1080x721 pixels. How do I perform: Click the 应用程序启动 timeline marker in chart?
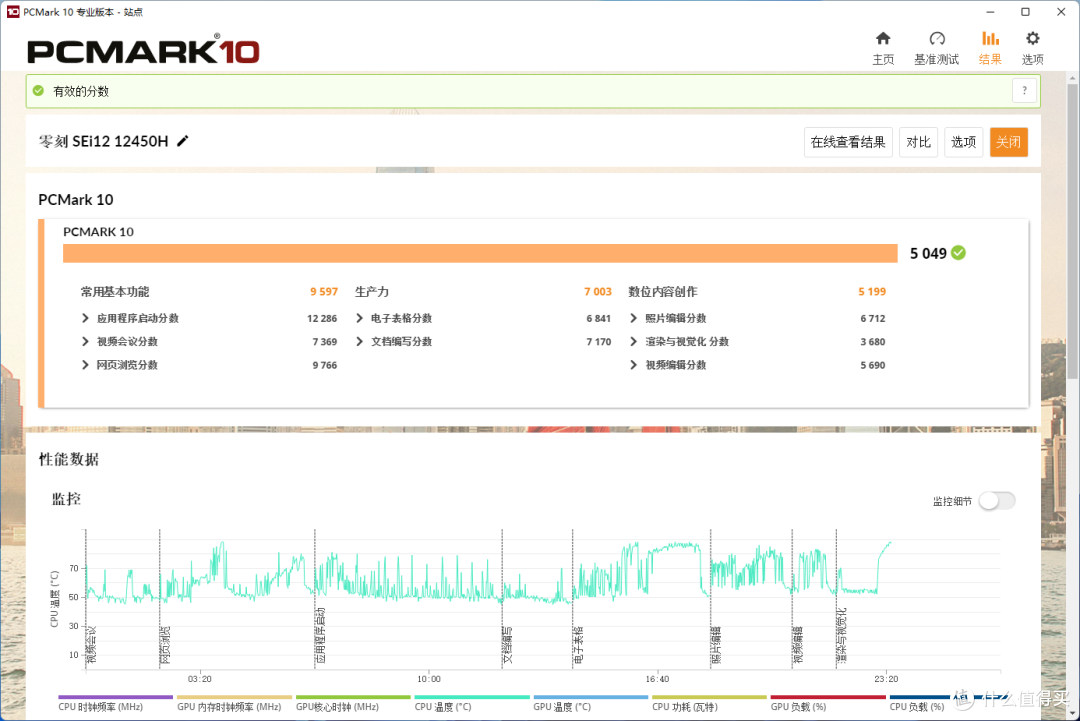320,636
